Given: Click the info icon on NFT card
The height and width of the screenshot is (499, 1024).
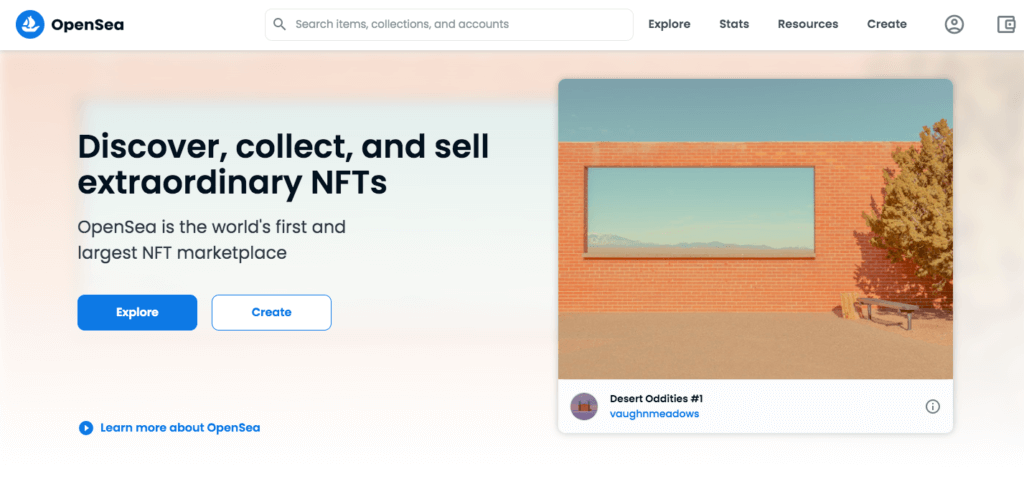Looking at the screenshot, I should coord(933,406).
